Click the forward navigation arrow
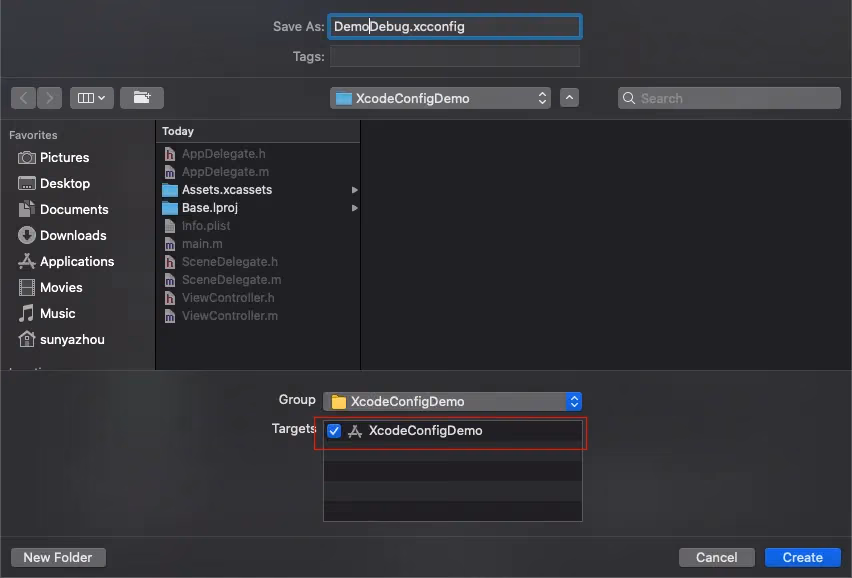 click(49, 98)
